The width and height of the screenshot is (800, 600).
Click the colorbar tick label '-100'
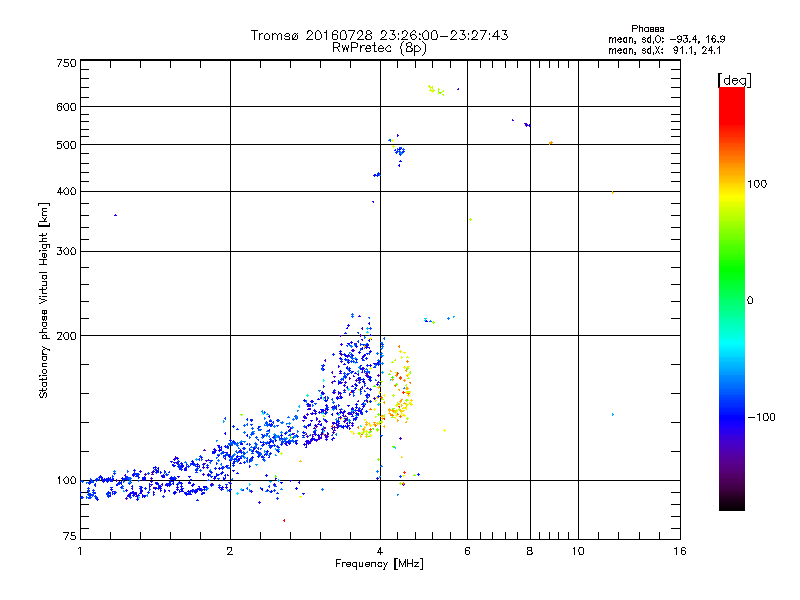(x=761, y=417)
